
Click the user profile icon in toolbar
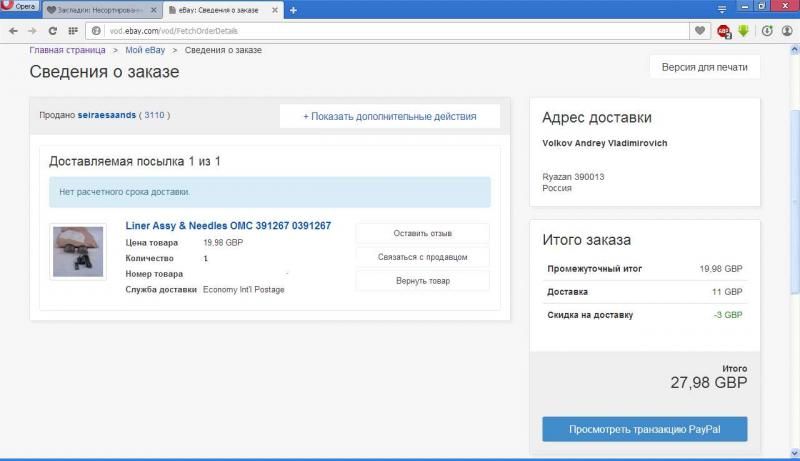coord(786,31)
